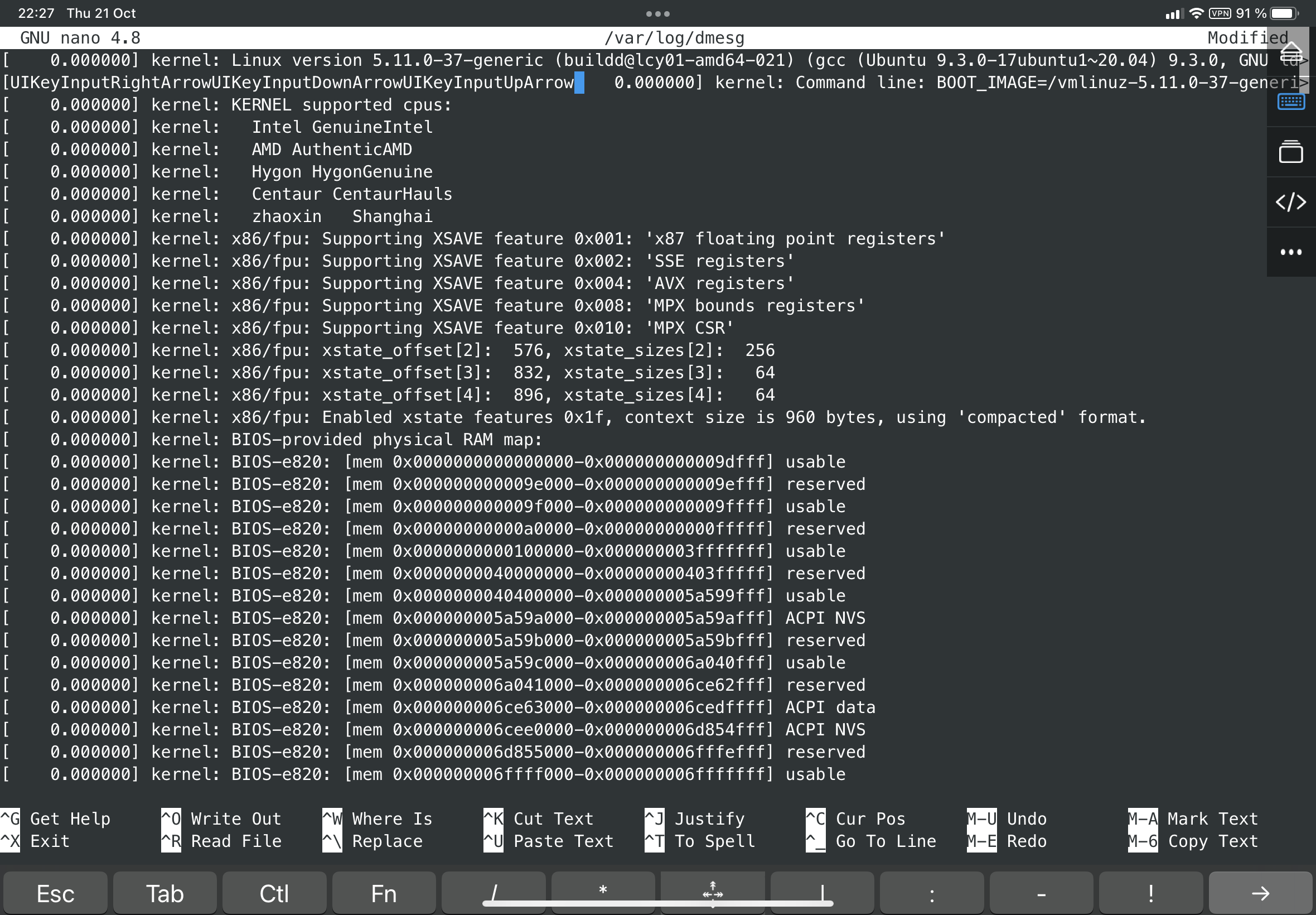Tap the Esc key on the accessory bar
The width and height of the screenshot is (1316, 915).
pyautogui.click(x=55, y=893)
